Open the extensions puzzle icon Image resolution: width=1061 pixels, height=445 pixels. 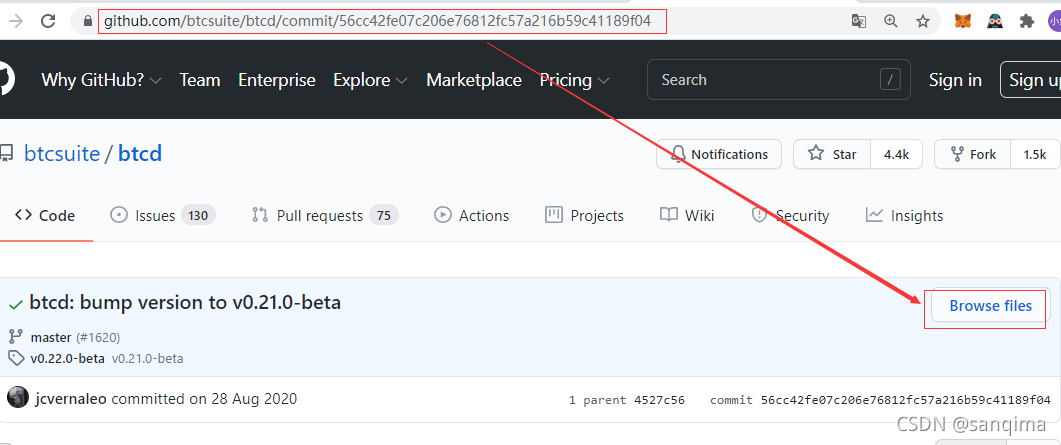pos(1026,21)
